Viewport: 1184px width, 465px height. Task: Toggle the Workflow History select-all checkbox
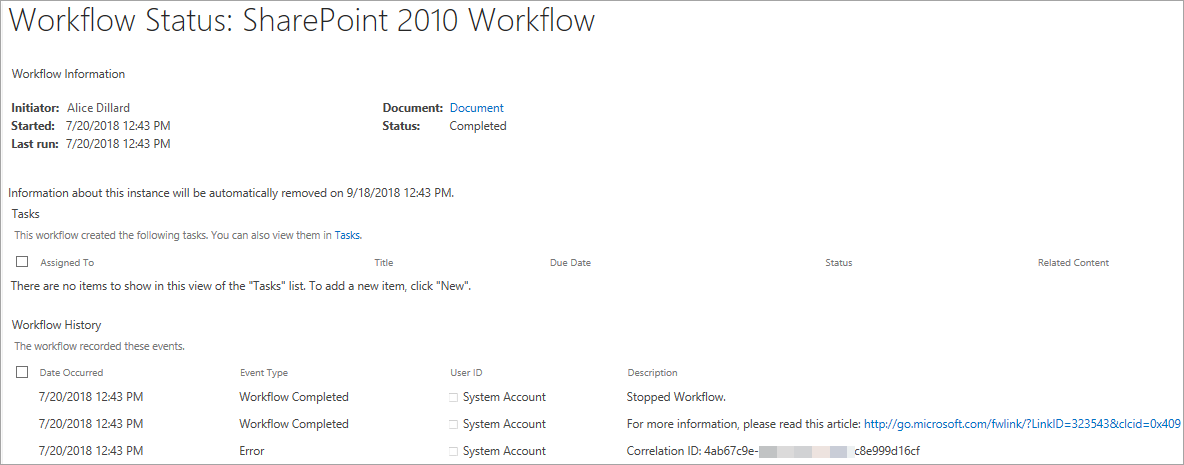coord(22,372)
